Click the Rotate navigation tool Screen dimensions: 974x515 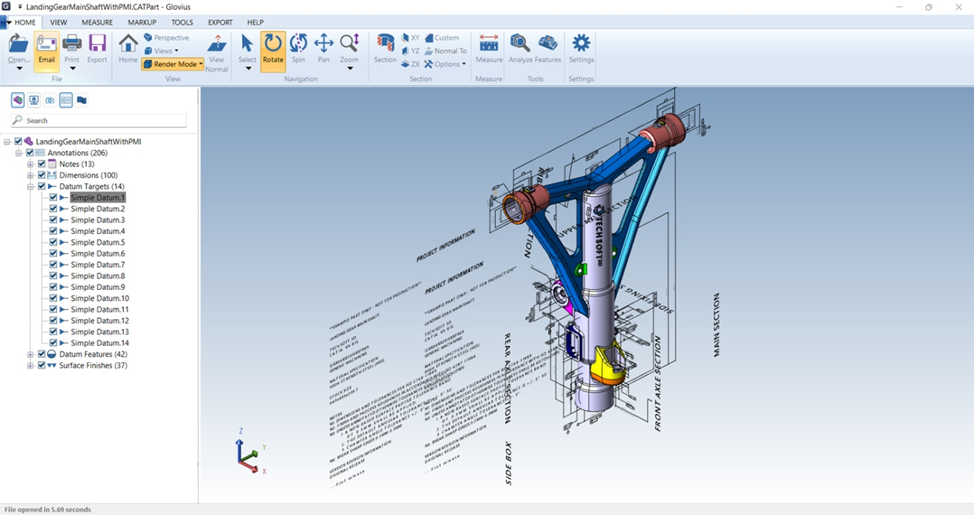[273, 48]
